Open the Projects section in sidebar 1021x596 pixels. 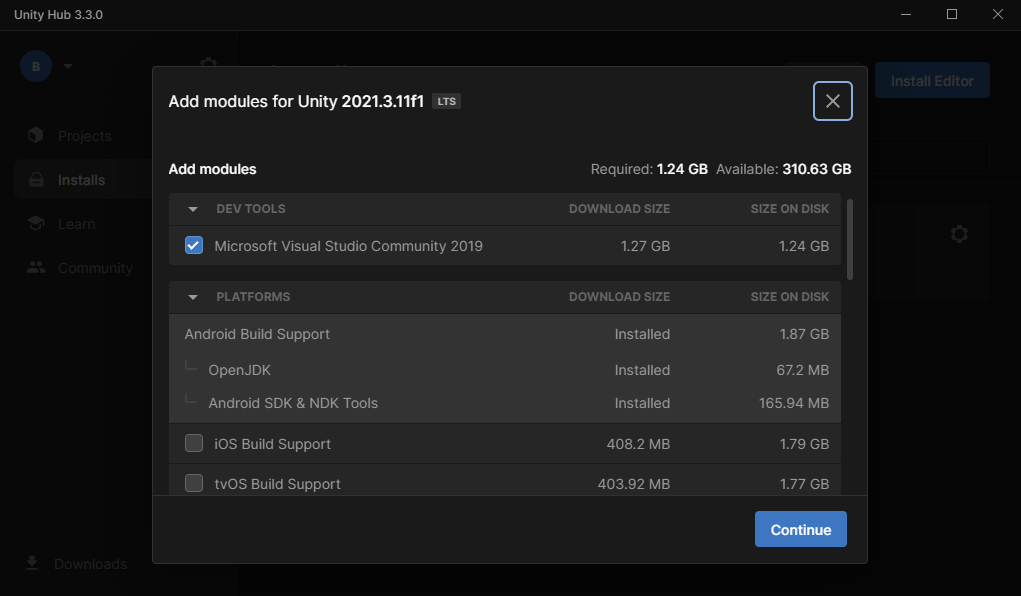click(84, 135)
